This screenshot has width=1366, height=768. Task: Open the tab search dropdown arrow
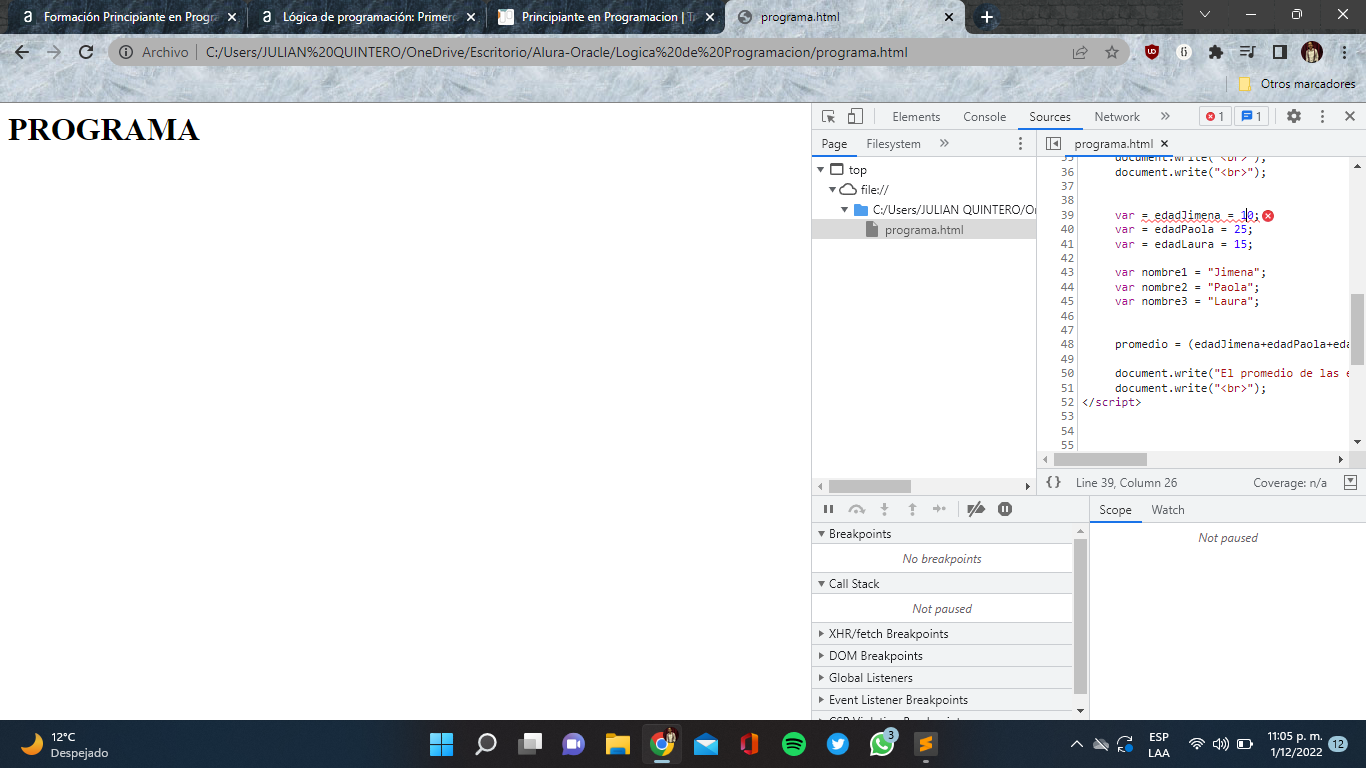tap(1205, 14)
